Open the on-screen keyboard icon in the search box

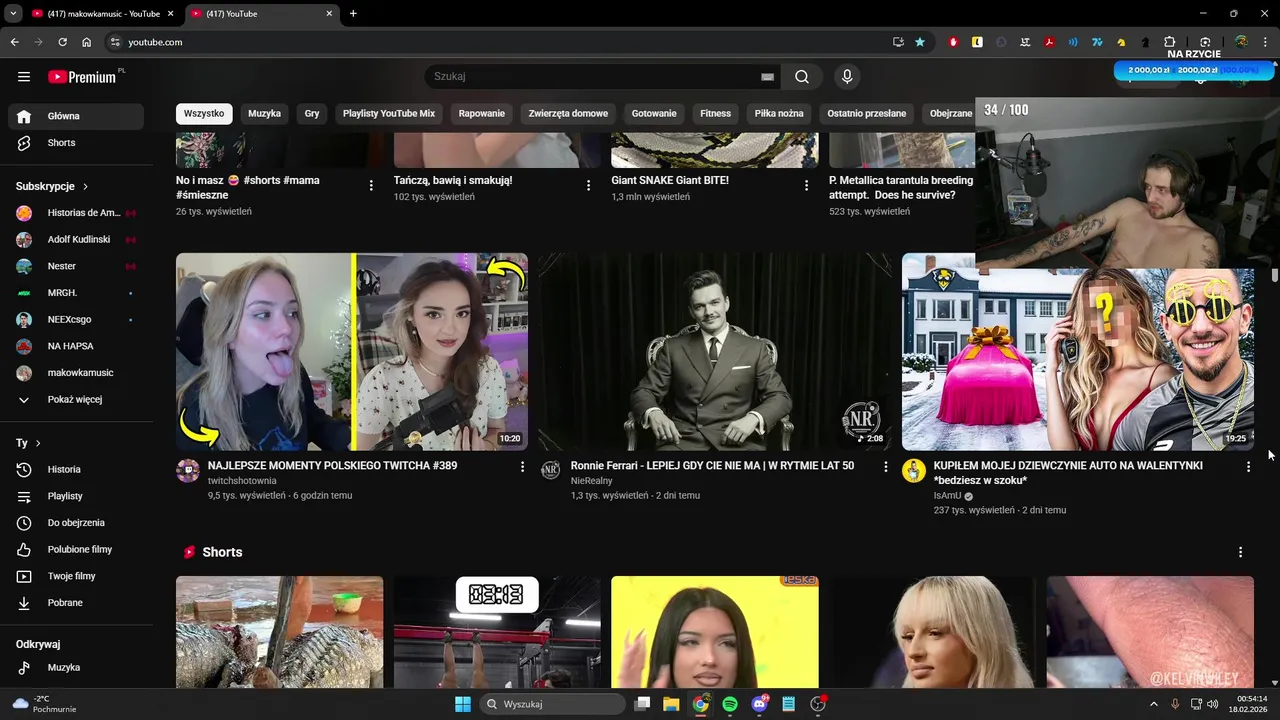pos(767,77)
